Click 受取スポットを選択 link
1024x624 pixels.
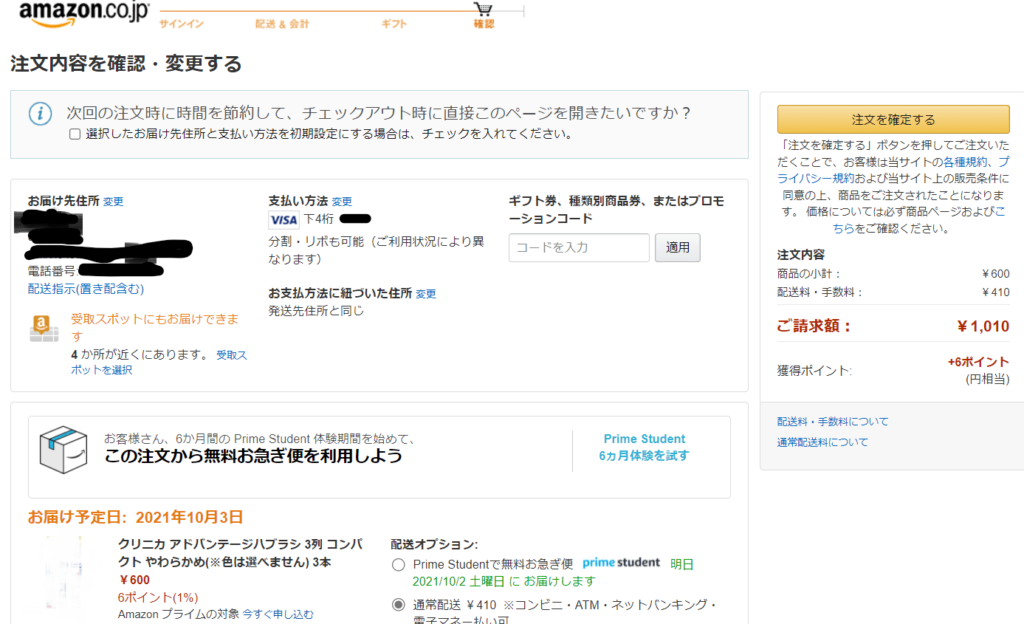point(159,362)
